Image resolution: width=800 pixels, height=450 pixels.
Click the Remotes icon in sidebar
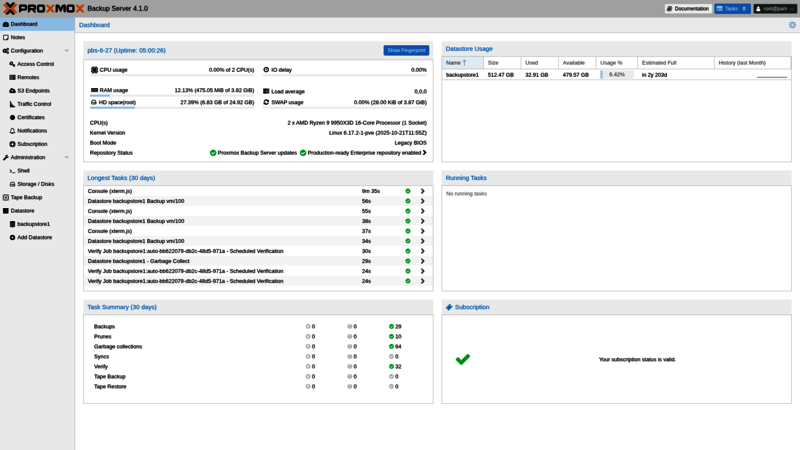[12, 78]
